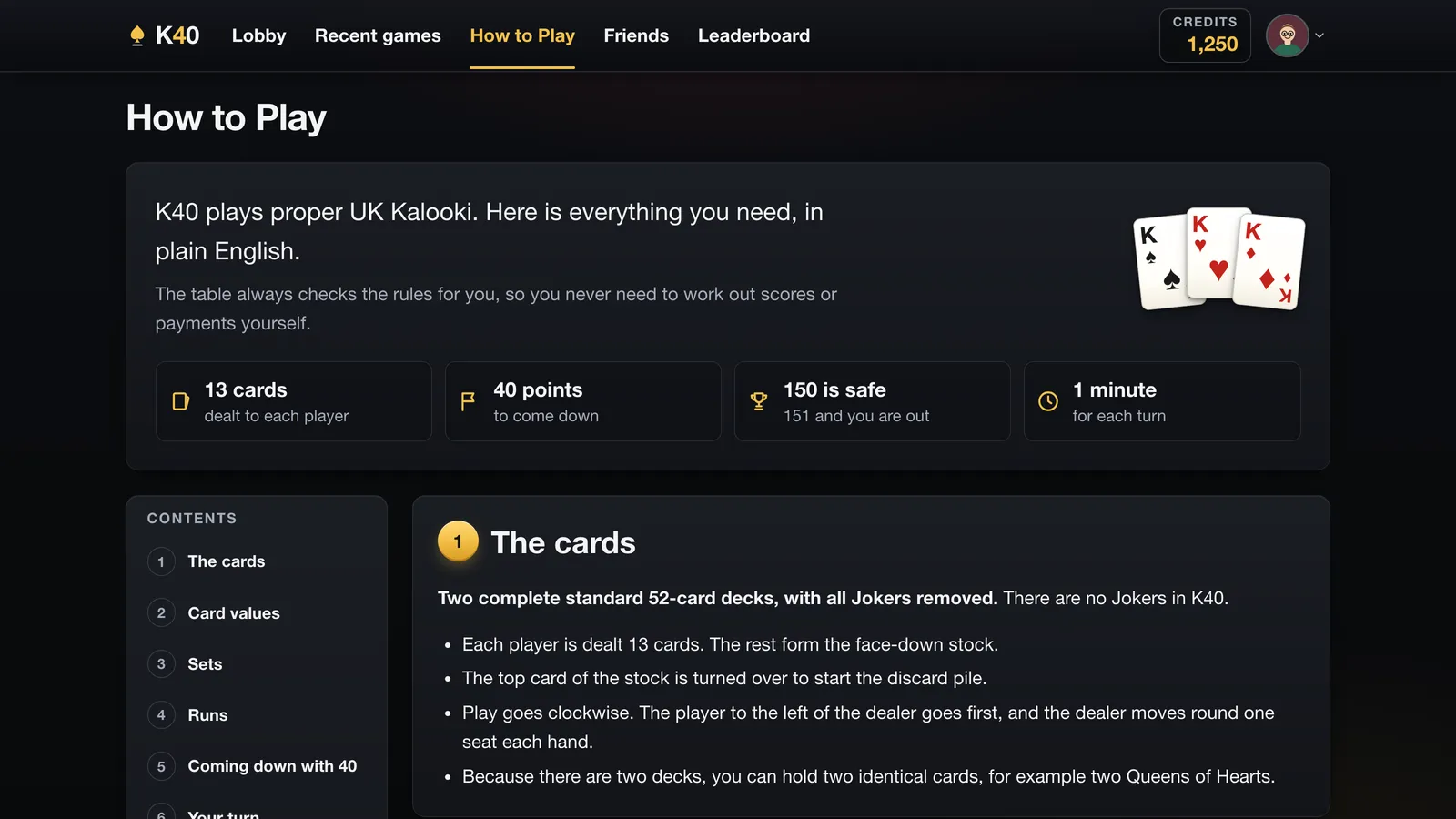Expand the account menu chevron
Viewport: 1456px width, 819px height.
click(1319, 35)
